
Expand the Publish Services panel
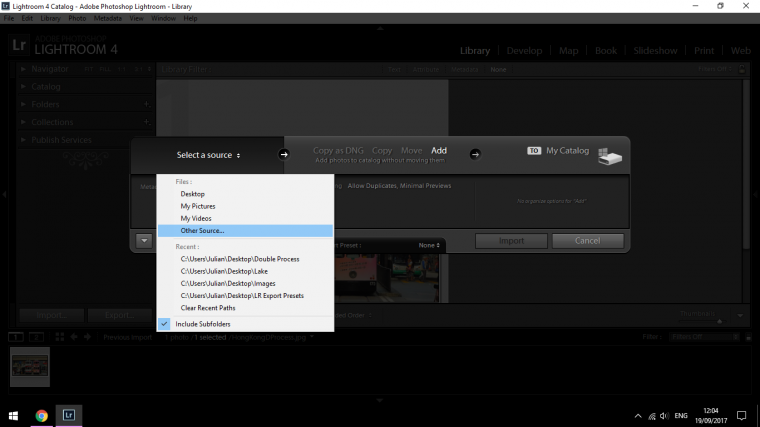[23, 140]
